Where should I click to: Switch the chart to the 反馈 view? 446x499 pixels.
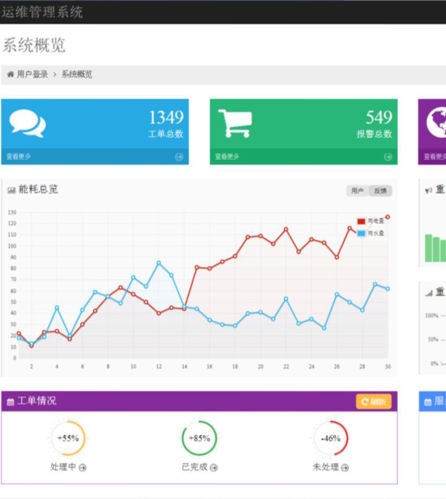tap(380, 191)
